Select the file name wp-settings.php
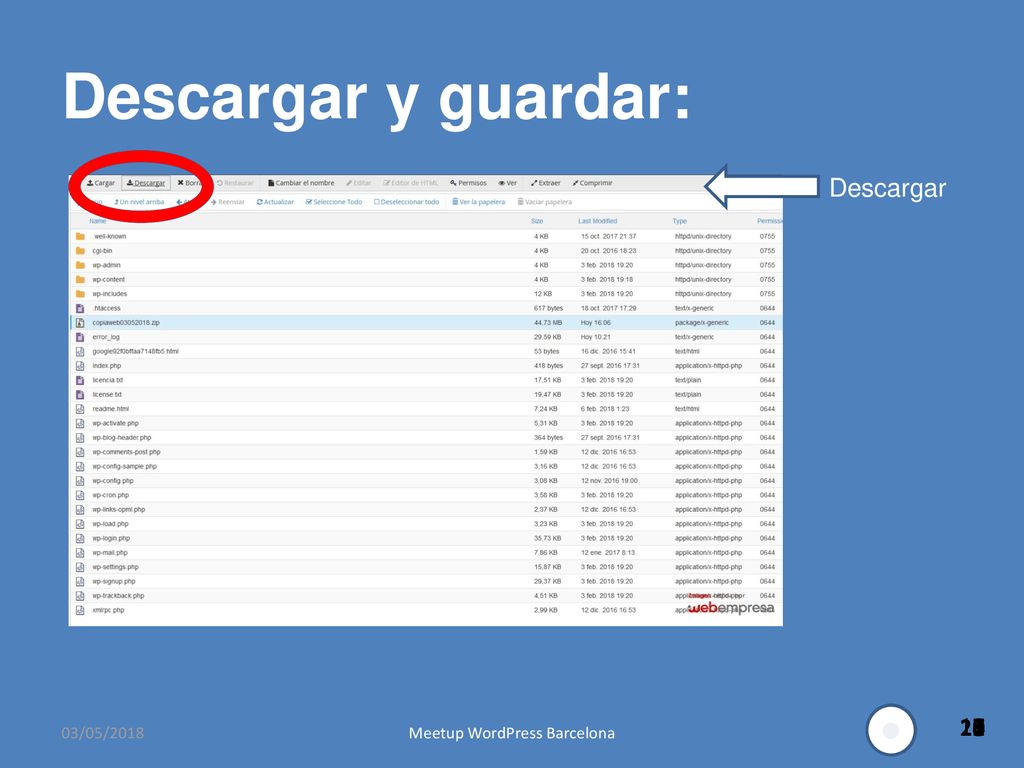Viewport: 1024px width, 768px height. [116, 568]
